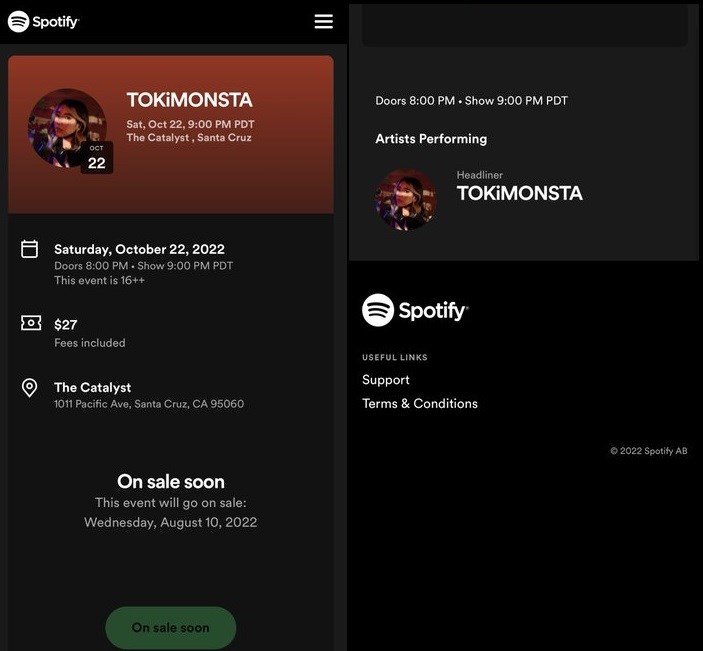Click the Saturday, October 22, 2022 date text

[139, 249]
